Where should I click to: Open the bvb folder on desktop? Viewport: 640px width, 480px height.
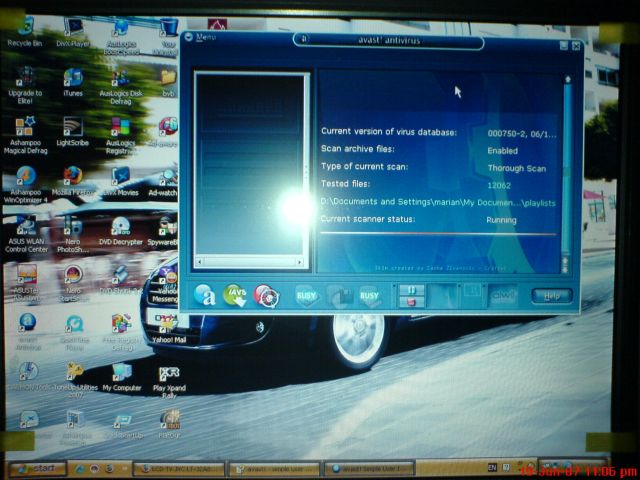[x=168, y=83]
